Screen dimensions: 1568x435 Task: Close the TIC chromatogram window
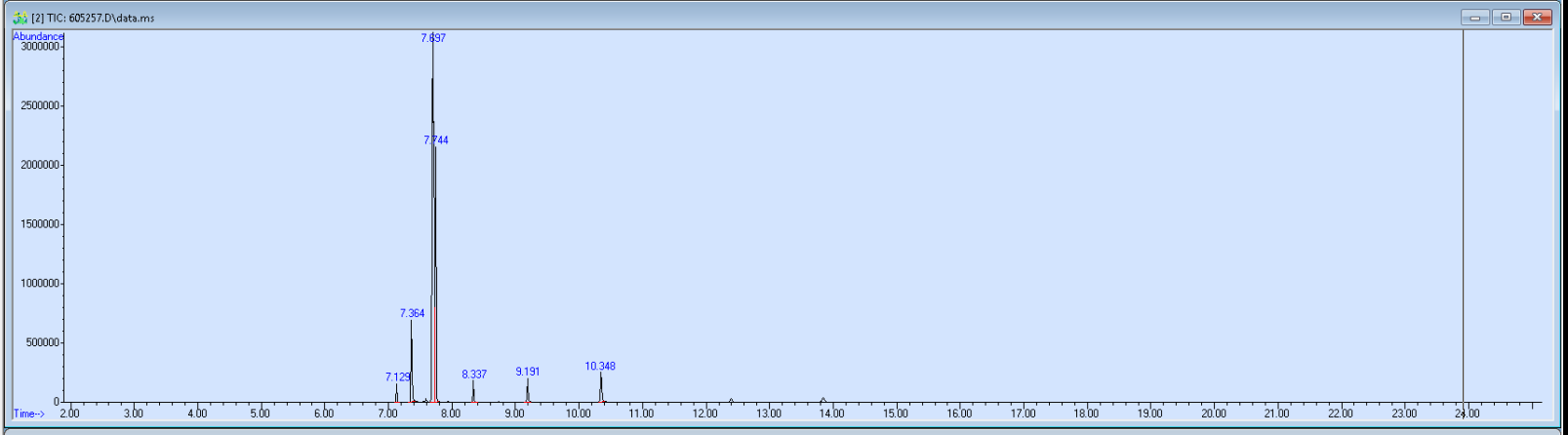coord(1538,18)
